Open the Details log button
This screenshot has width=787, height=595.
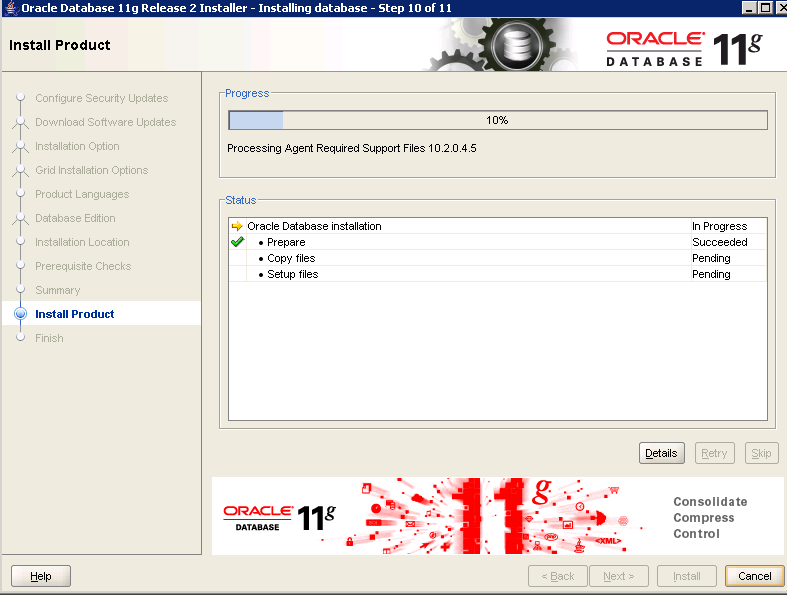(x=662, y=453)
